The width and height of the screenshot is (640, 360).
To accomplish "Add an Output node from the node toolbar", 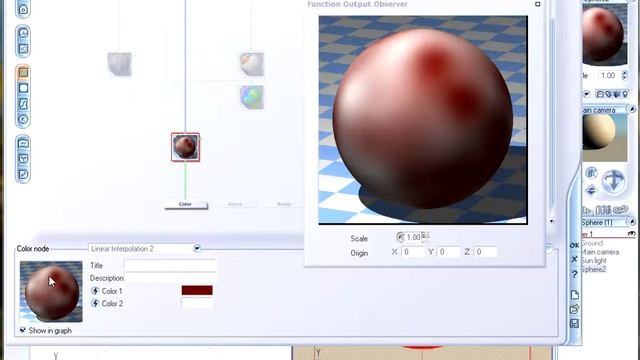I will tap(23, 9).
